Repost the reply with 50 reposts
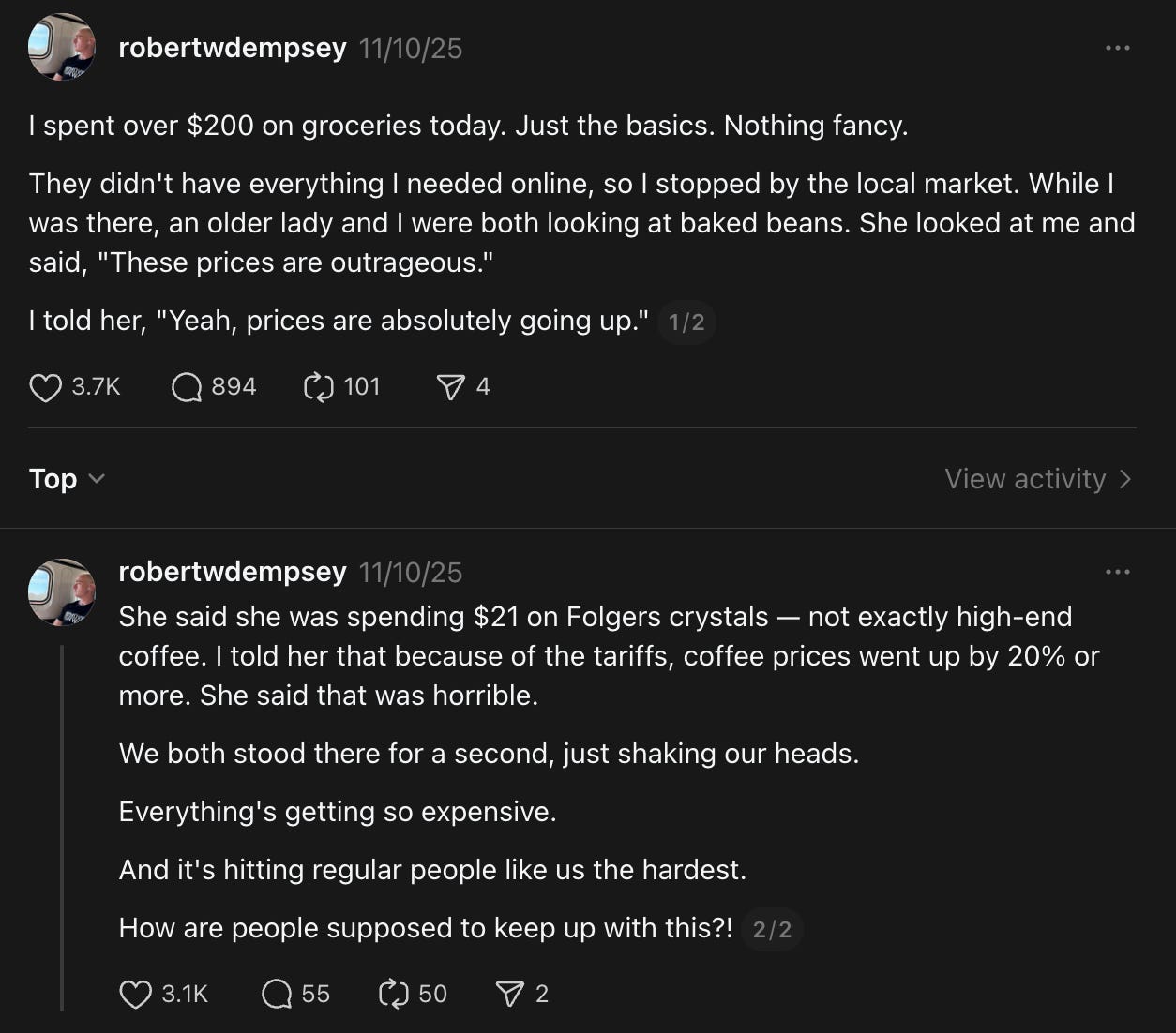The image size is (1176, 1033). (393, 994)
